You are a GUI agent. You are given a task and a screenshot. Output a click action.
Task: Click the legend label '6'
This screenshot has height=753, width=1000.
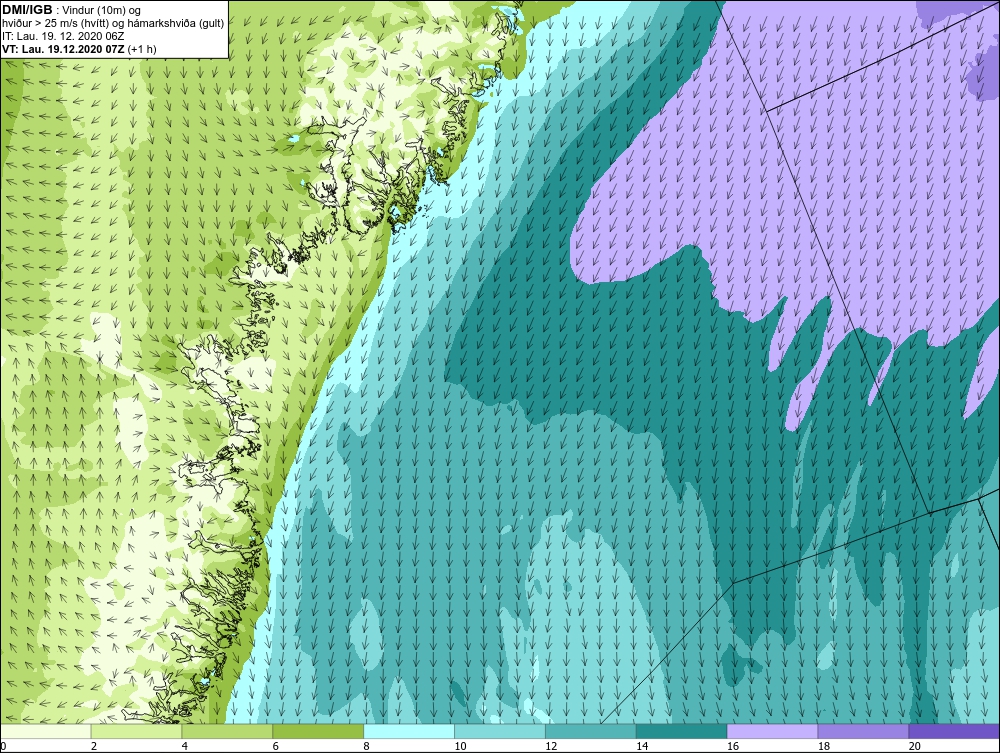coord(276,746)
